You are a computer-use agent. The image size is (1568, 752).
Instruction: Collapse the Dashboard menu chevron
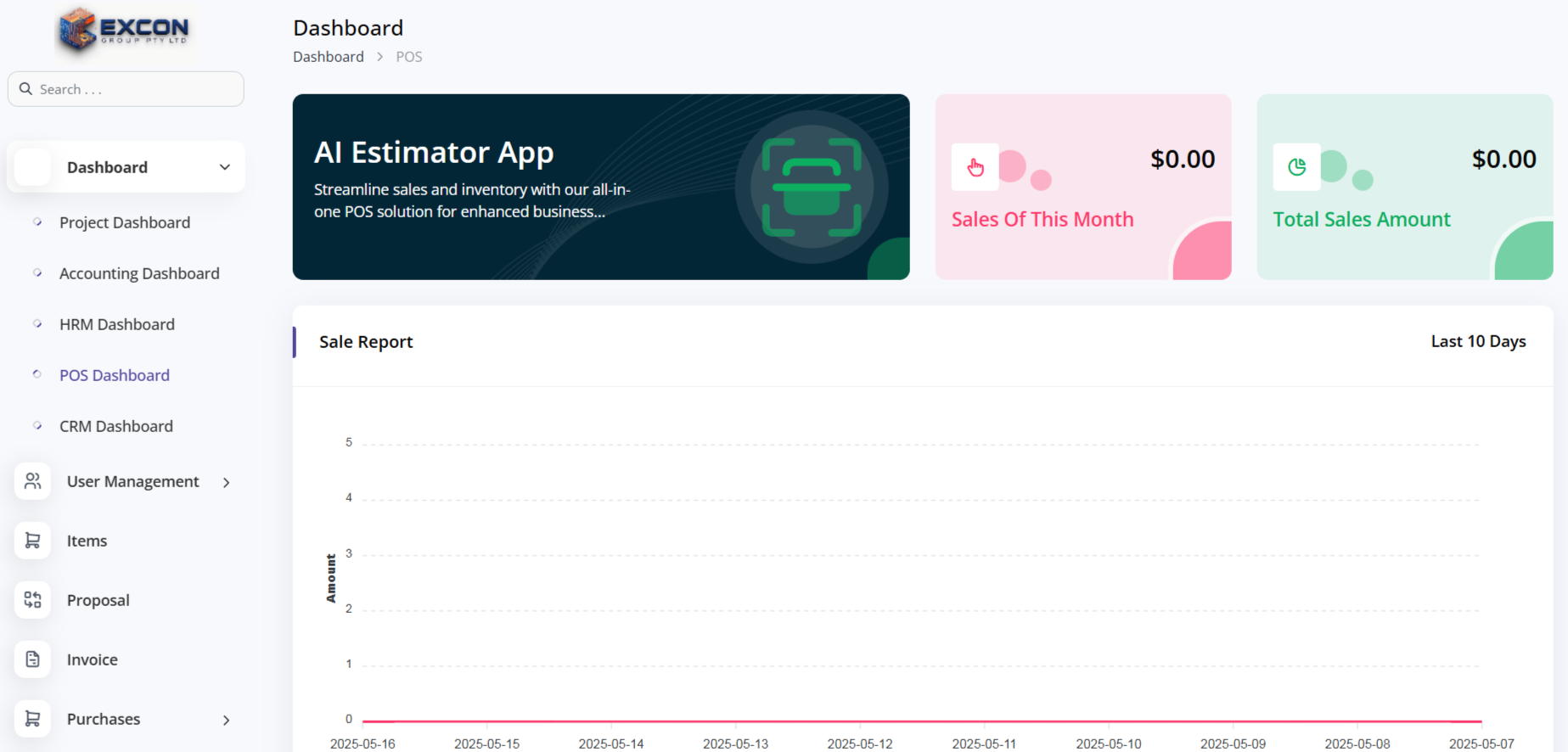tap(225, 167)
